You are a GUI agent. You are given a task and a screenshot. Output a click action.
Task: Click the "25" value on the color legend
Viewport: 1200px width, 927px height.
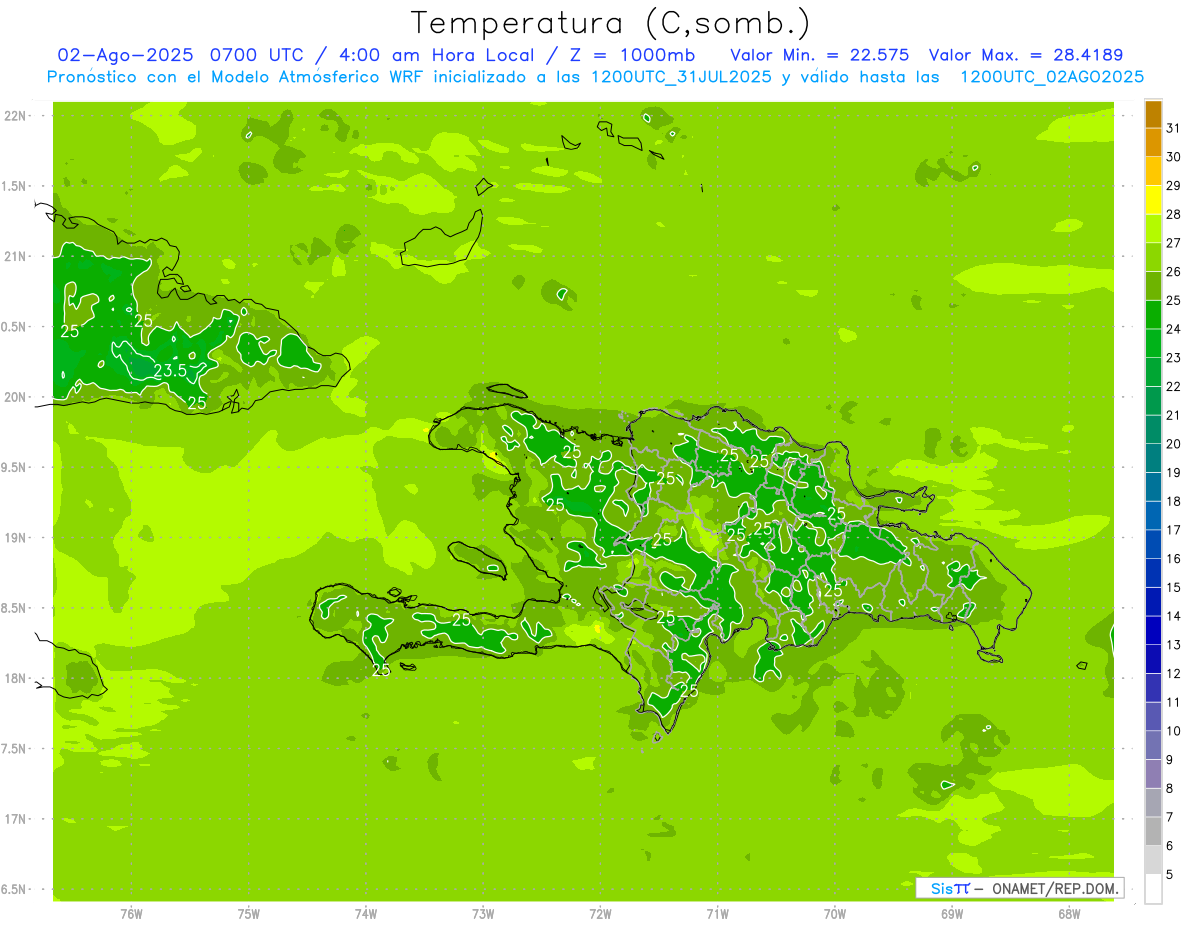pos(1173,300)
